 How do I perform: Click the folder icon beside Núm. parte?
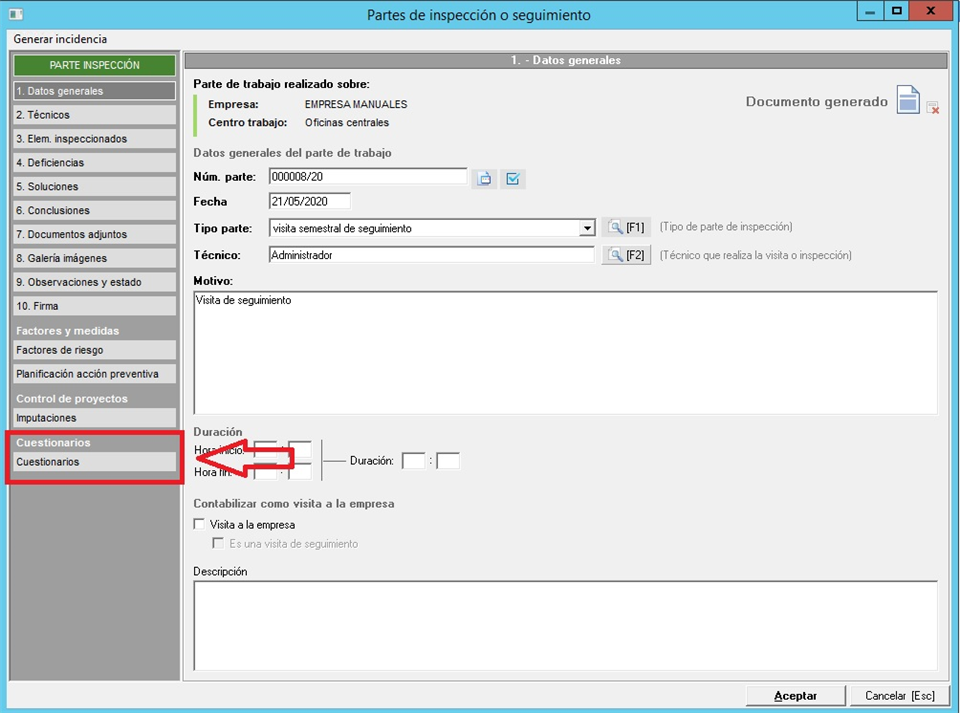tap(485, 179)
